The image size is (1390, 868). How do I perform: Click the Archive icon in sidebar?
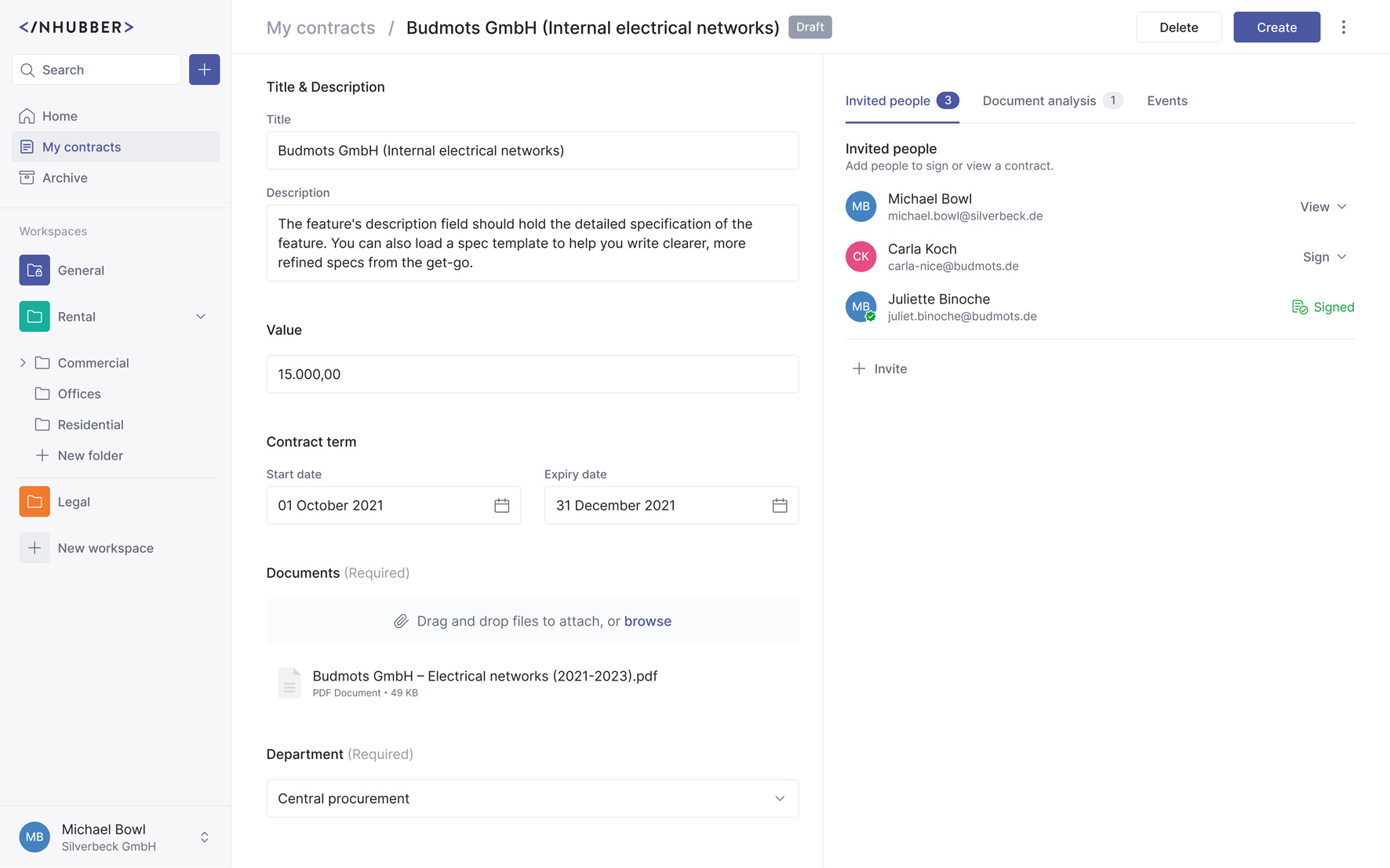tap(27, 178)
